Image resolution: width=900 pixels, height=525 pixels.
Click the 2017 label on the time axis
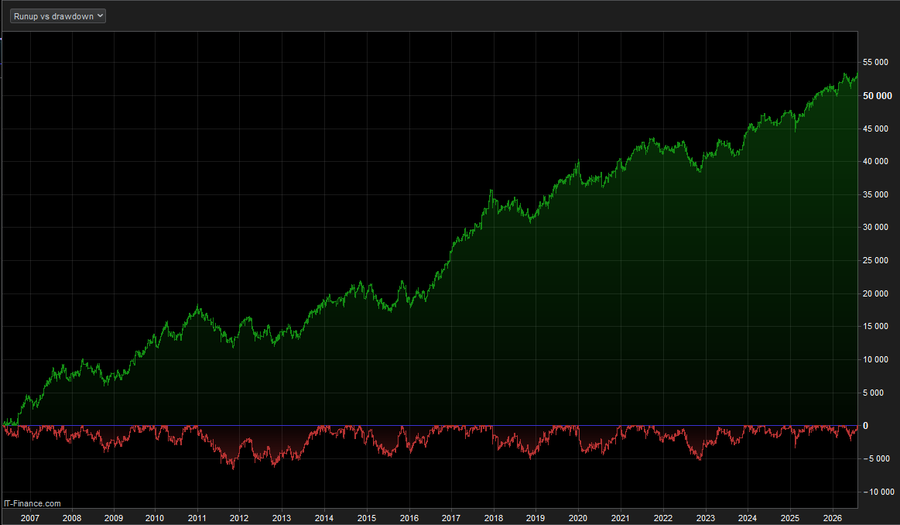tap(451, 518)
